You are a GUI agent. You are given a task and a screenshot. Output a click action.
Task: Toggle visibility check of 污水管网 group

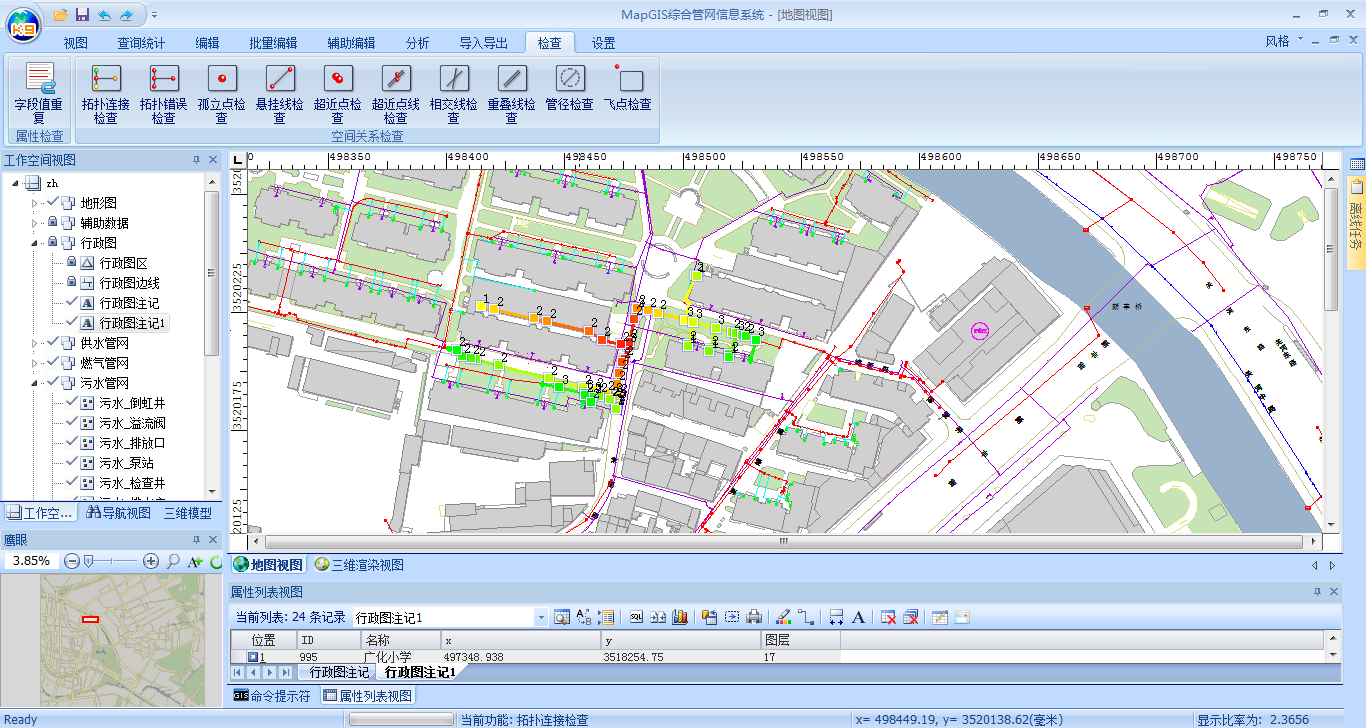click(x=52, y=382)
